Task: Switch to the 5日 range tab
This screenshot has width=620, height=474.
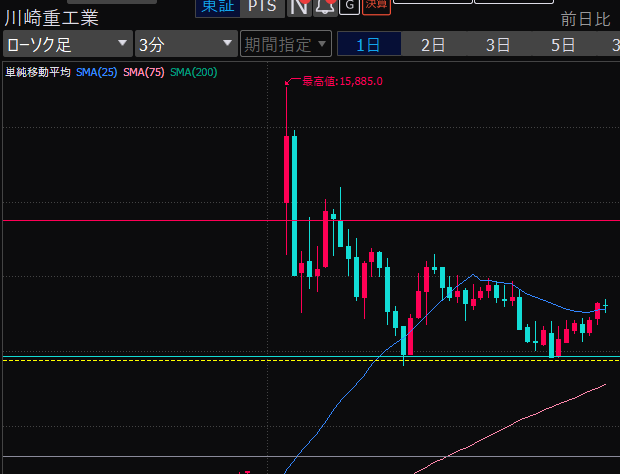Action: pyautogui.click(x=563, y=44)
